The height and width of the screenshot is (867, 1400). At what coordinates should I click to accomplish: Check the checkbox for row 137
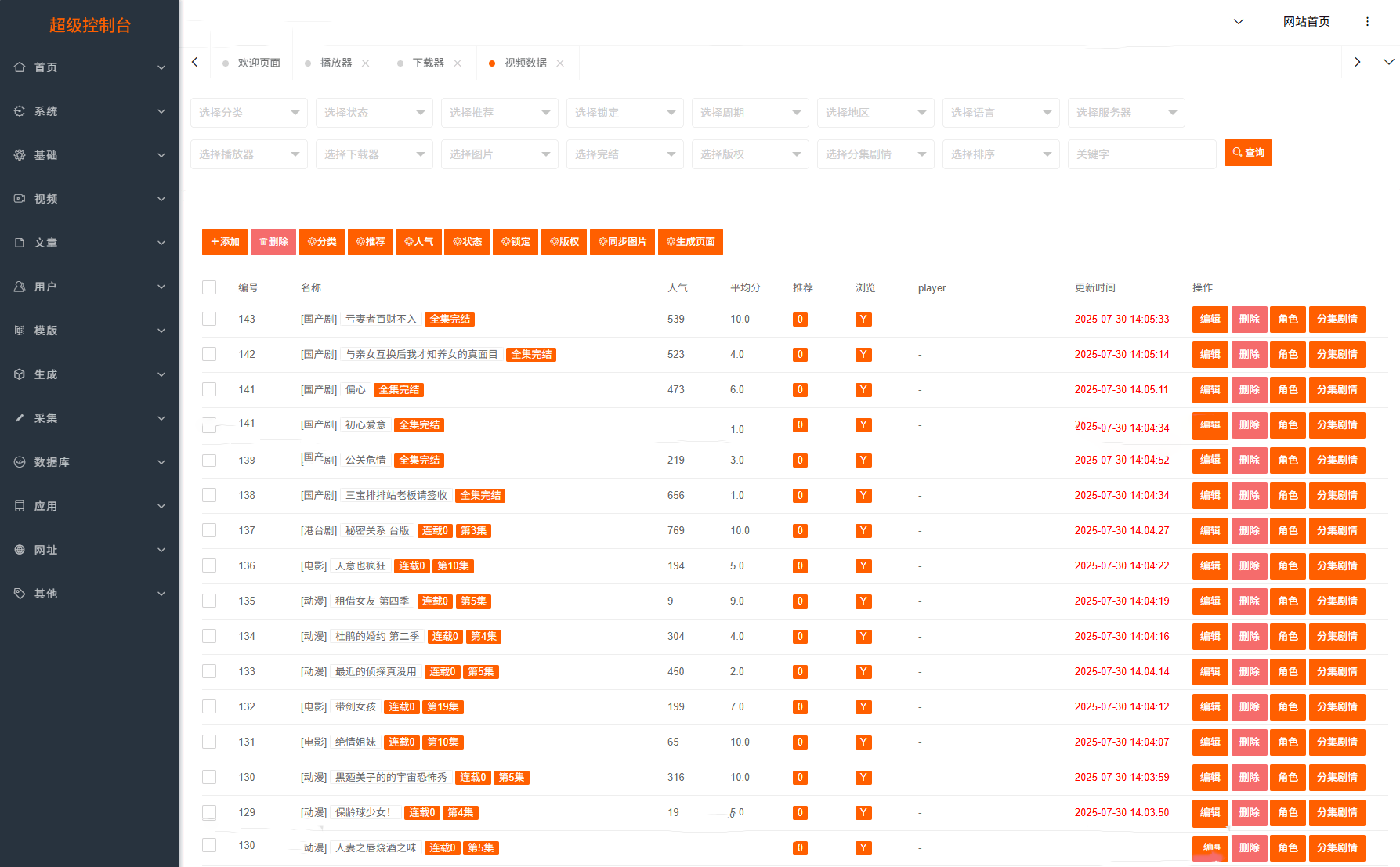point(209,530)
